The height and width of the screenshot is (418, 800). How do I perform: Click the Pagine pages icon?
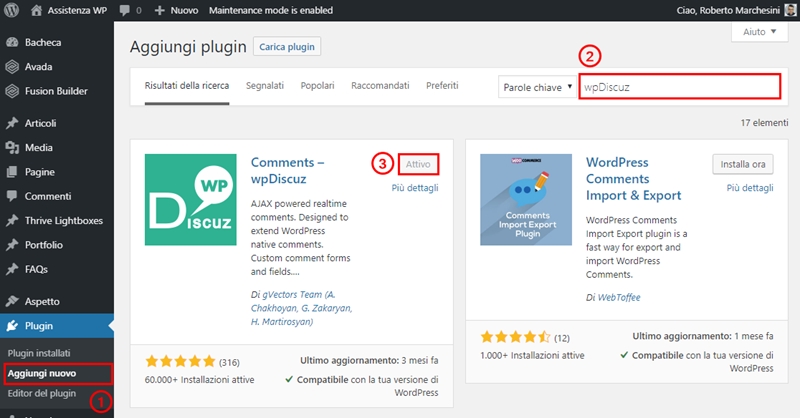(12, 172)
